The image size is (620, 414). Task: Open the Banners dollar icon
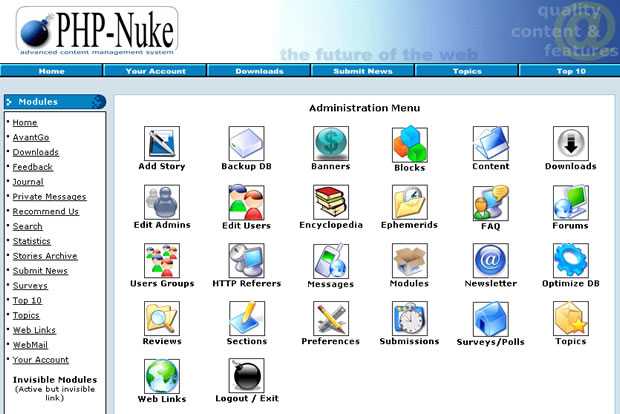pos(331,143)
